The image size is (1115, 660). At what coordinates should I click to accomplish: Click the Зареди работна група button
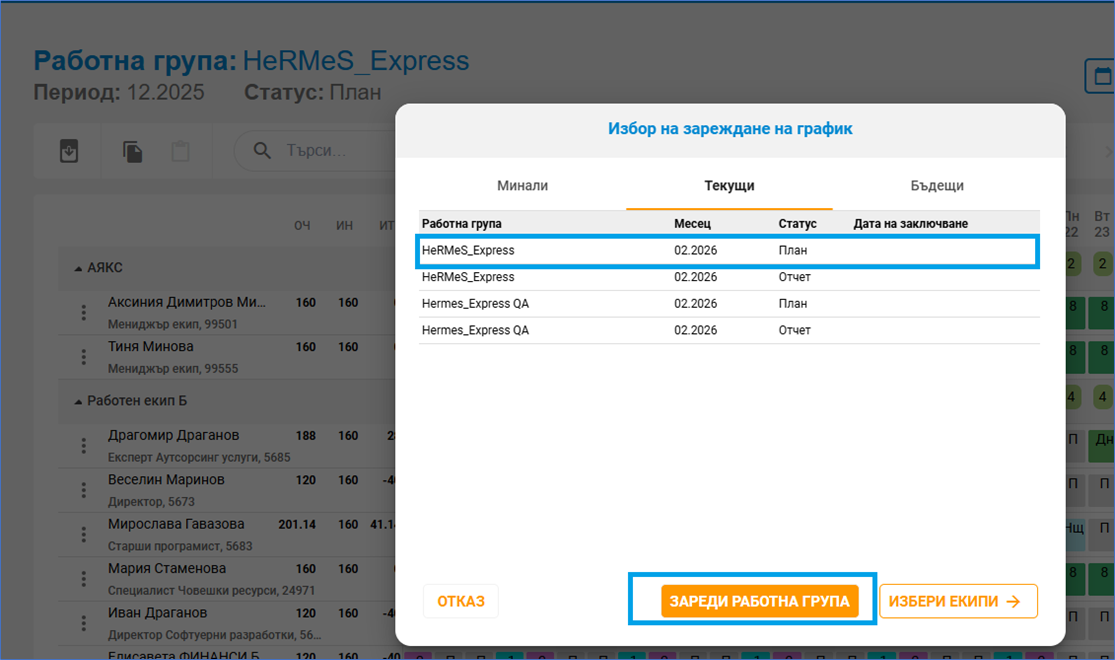tap(759, 601)
